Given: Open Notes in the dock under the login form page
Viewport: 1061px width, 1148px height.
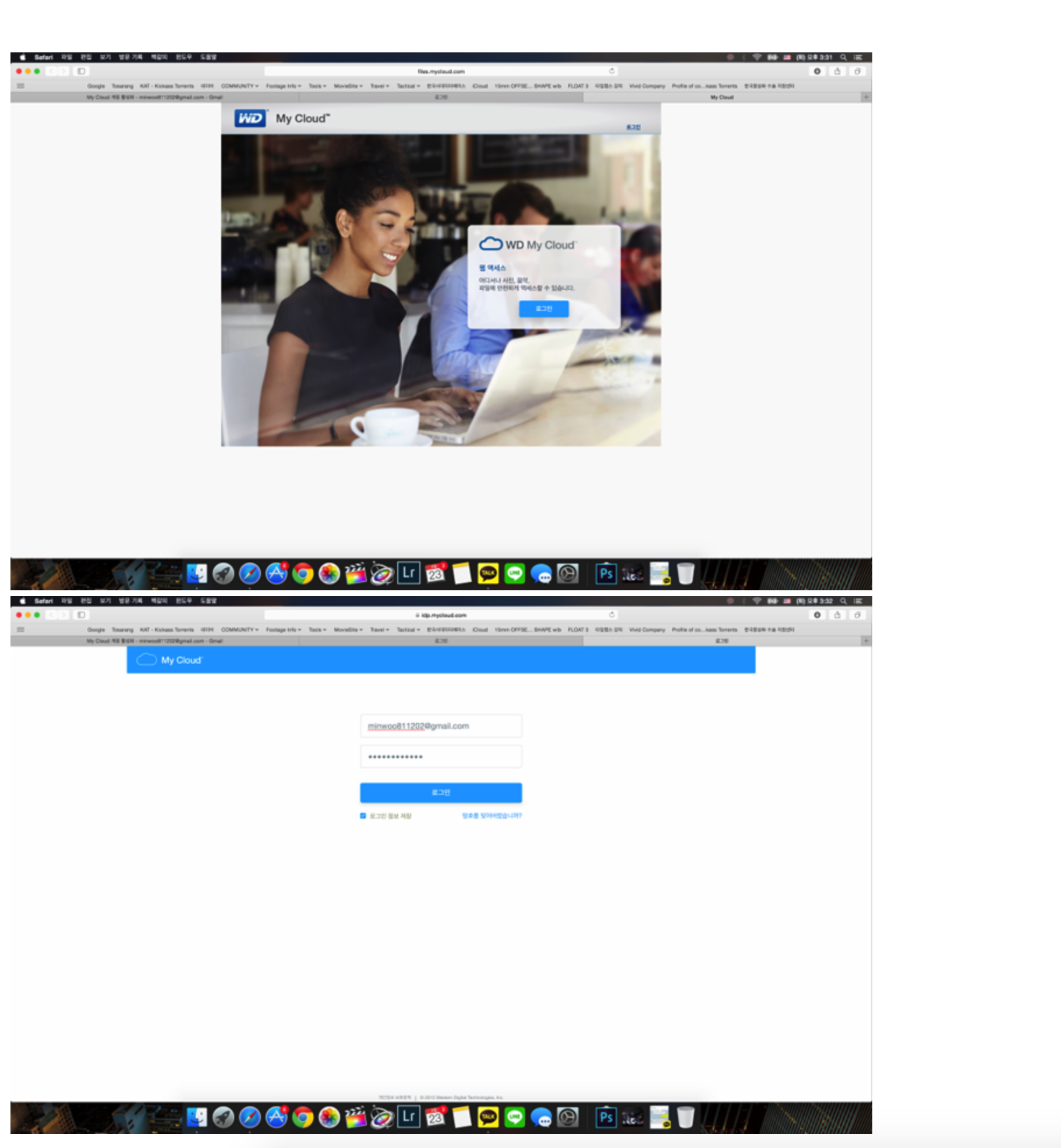Looking at the screenshot, I should (462, 1117).
